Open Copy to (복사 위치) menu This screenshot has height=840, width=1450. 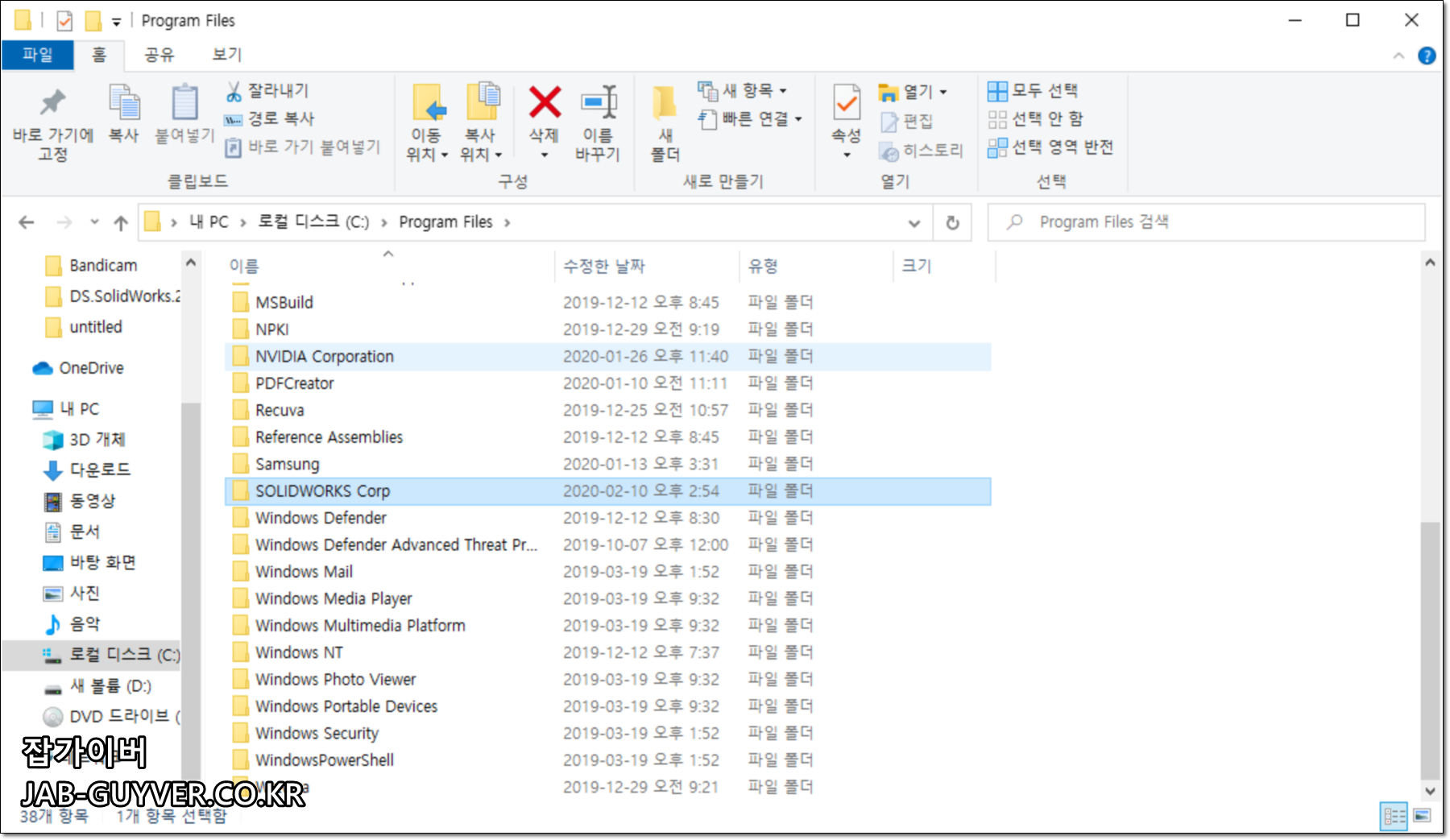481,123
